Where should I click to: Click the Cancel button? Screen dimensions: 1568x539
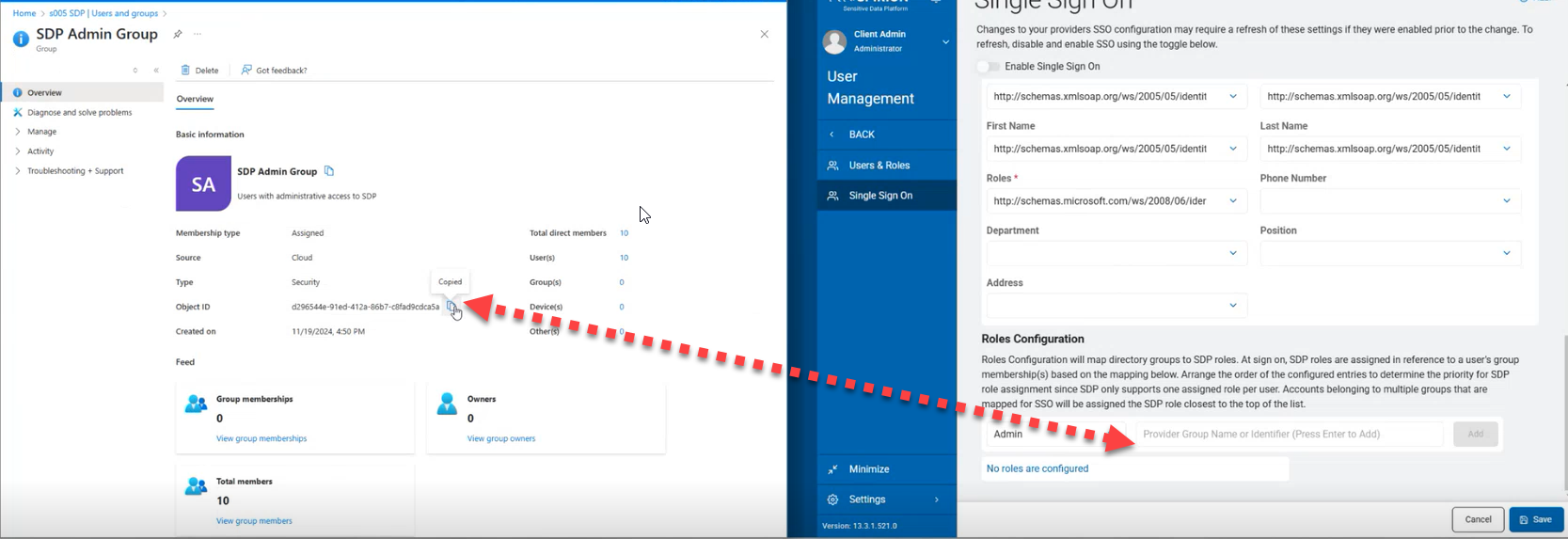pyautogui.click(x=1478, y=519)
